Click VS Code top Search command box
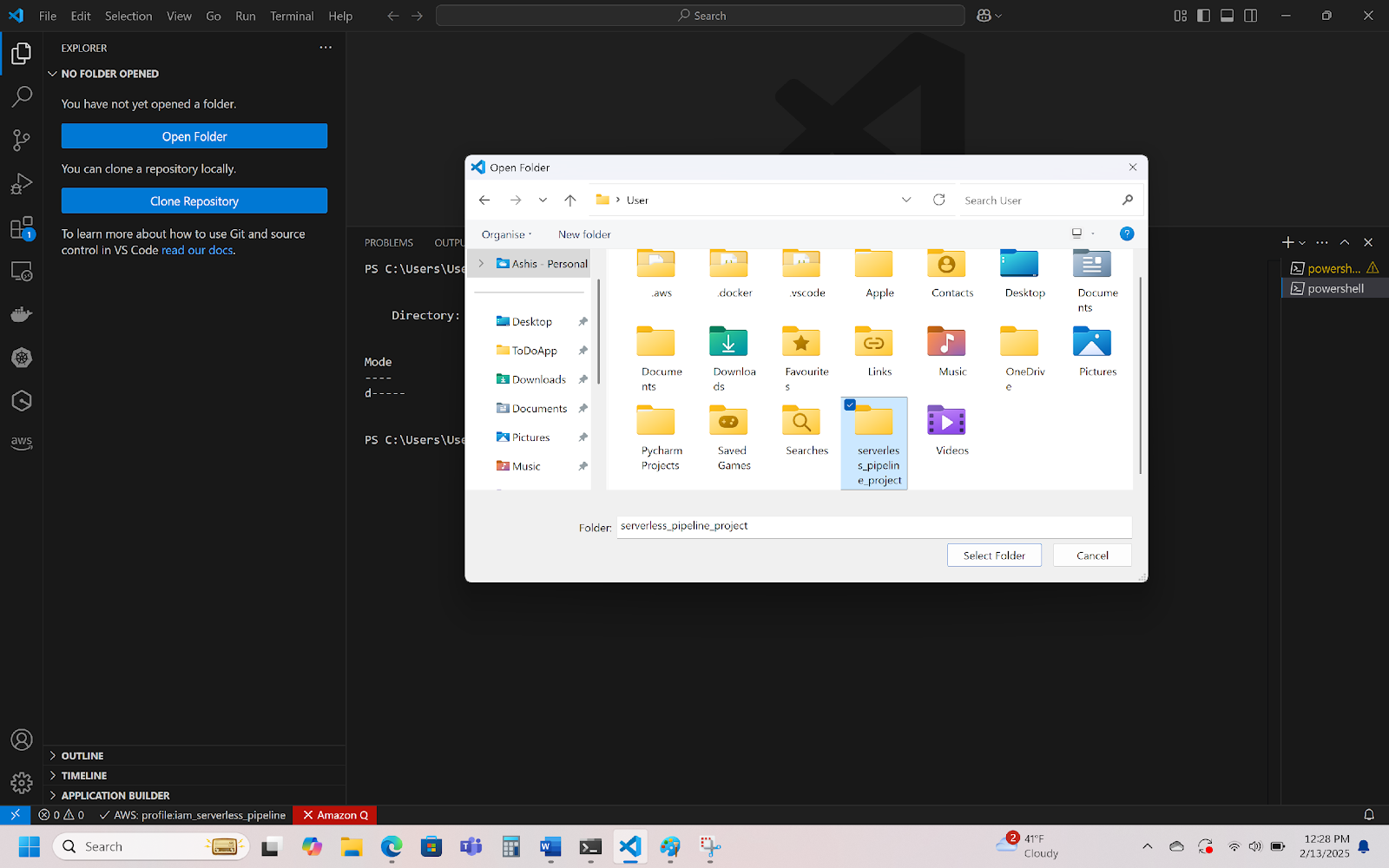 (701, 16)
